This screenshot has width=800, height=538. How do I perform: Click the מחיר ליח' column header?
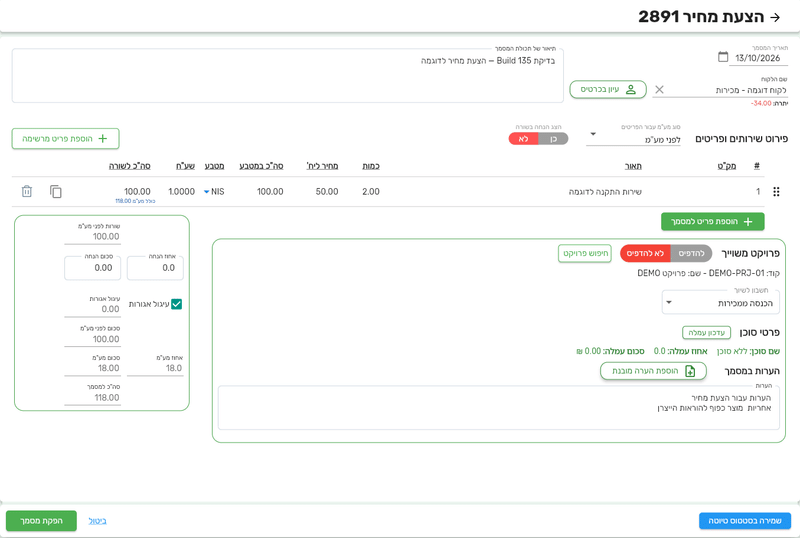pyautogui.click(x=322, y=166)
